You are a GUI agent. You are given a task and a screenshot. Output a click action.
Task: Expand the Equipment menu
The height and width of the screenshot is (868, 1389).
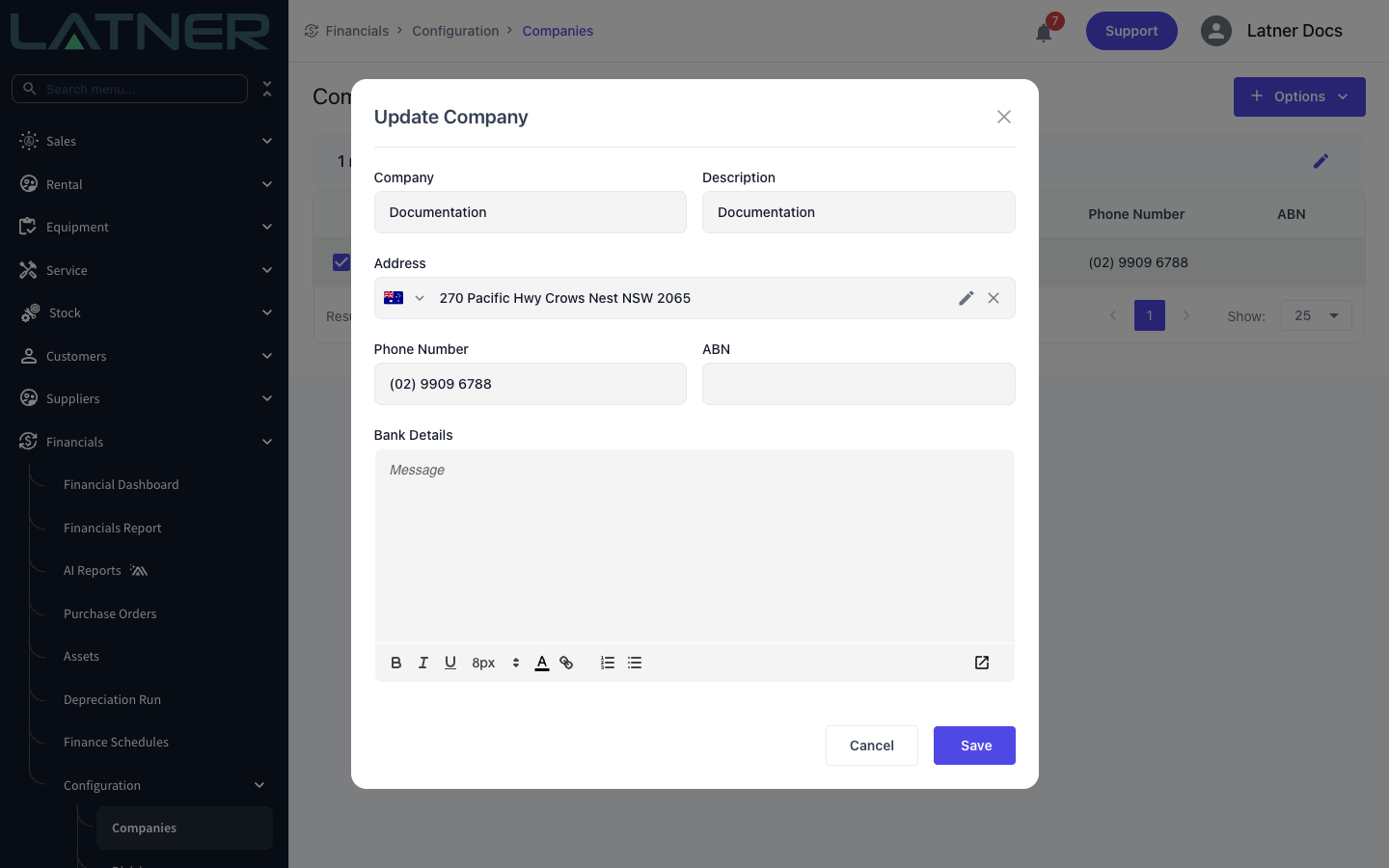pyautogui.click(x=145, y=227)
